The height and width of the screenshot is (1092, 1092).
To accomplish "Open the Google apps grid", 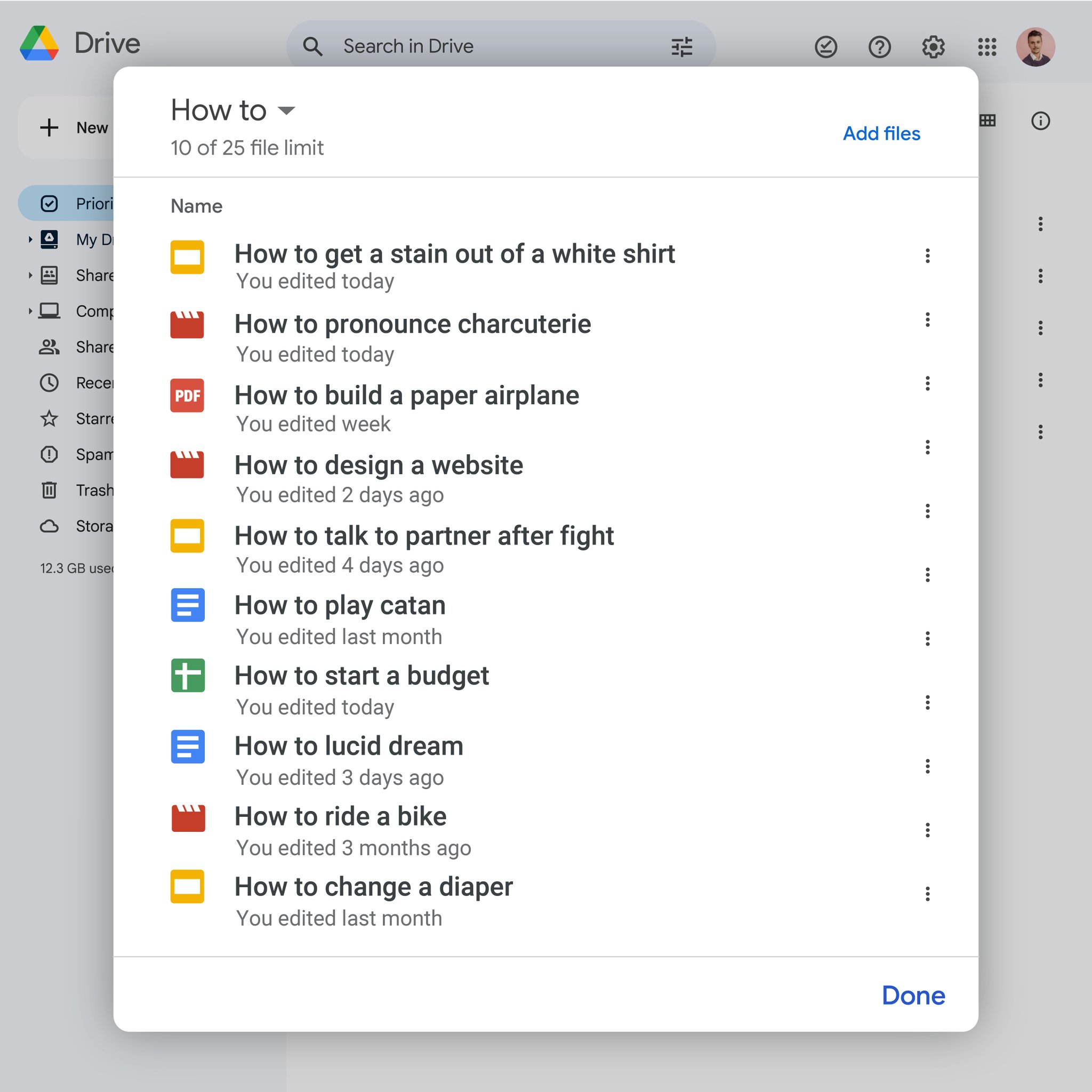I will (986, 47).
